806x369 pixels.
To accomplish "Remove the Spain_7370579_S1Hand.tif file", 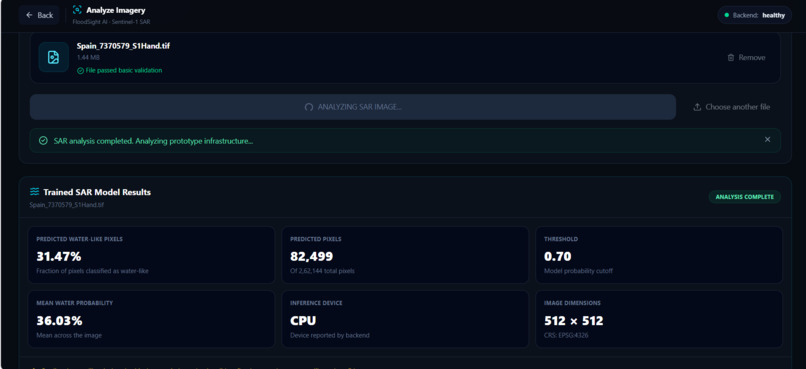I will coord(746,58).
